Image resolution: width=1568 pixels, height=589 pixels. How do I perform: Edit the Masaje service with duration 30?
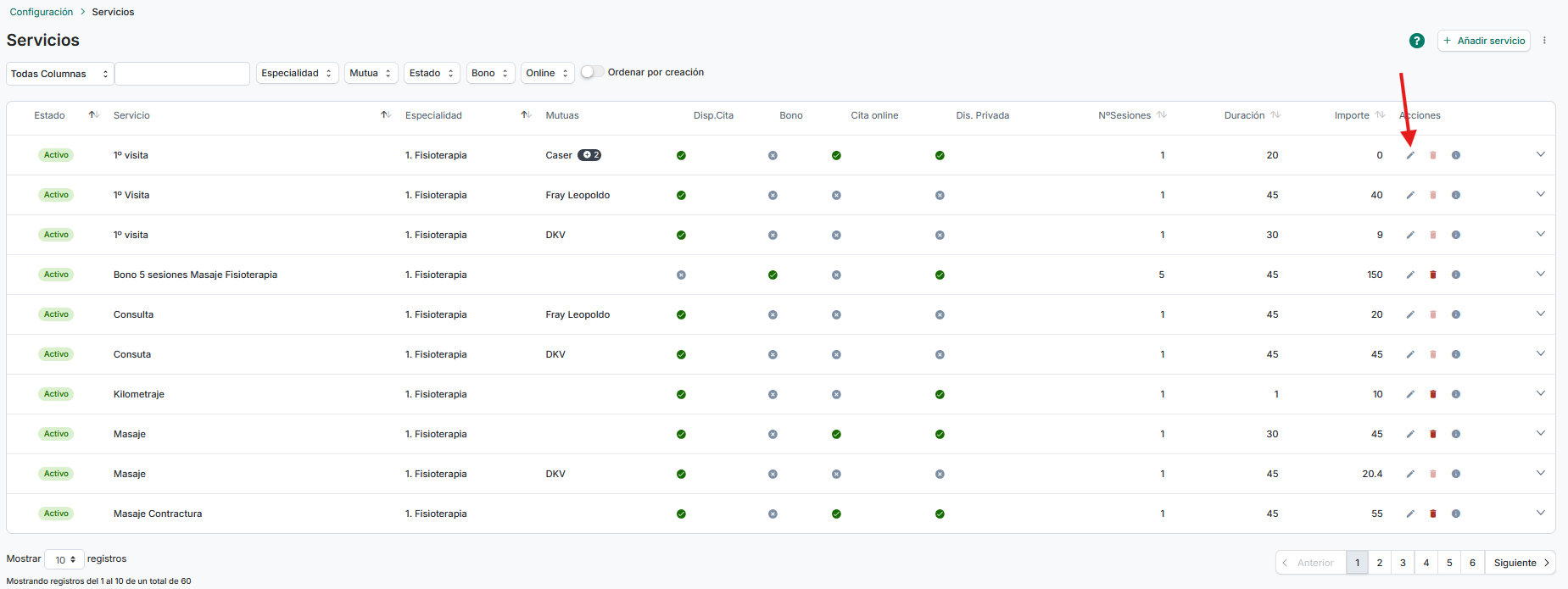click(1410, 434)
